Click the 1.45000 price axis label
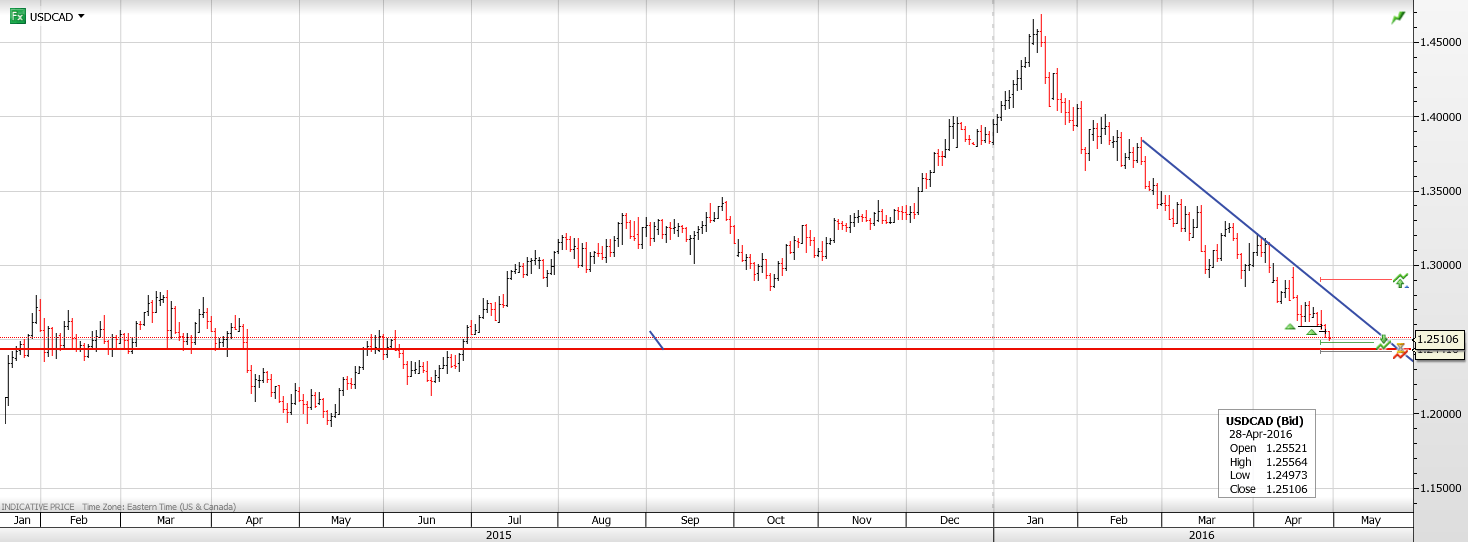Viewport: 1468px width, 542px height. coord(1437,42)
